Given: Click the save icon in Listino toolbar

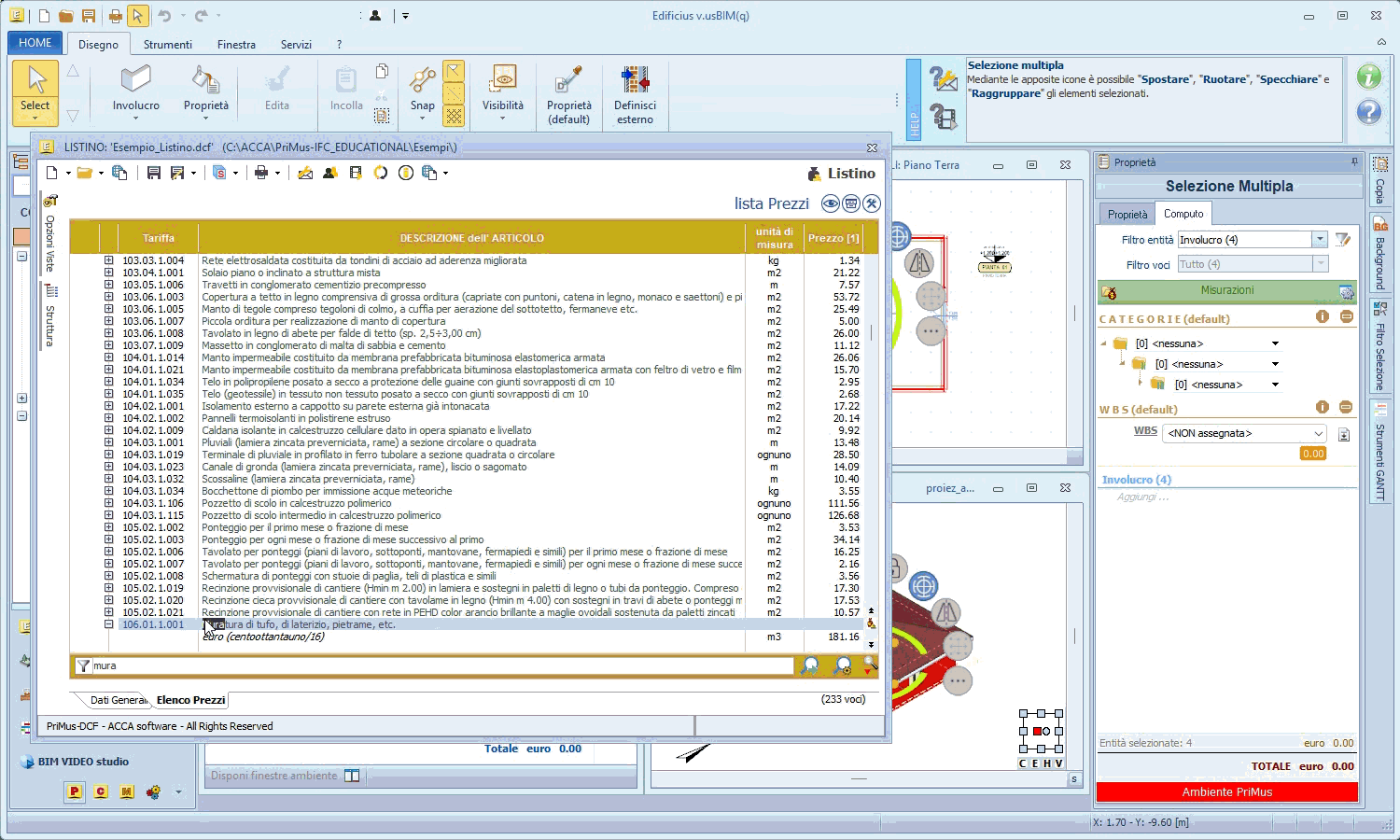Looking at the screenshot, I should click(154, 173).
